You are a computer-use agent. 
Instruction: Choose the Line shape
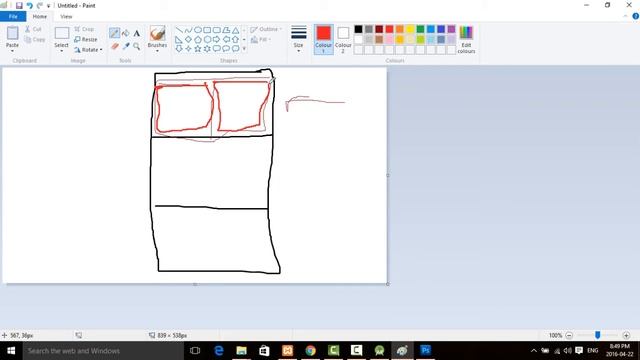(x=179, y=30)
